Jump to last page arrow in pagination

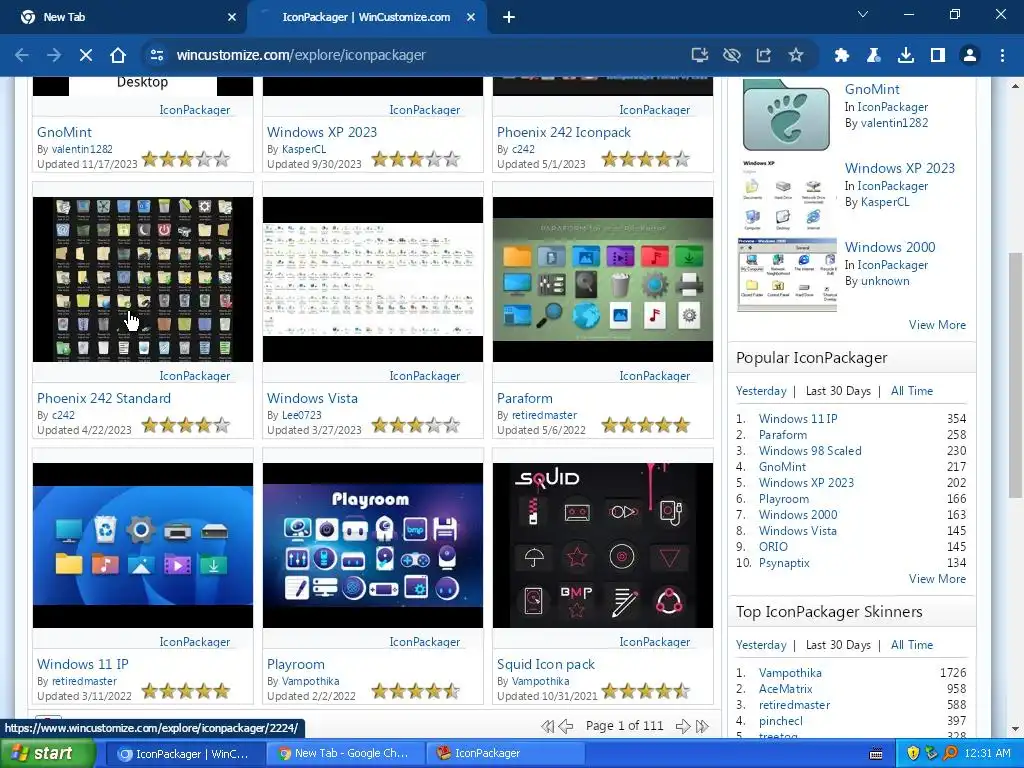coord(702,726)
